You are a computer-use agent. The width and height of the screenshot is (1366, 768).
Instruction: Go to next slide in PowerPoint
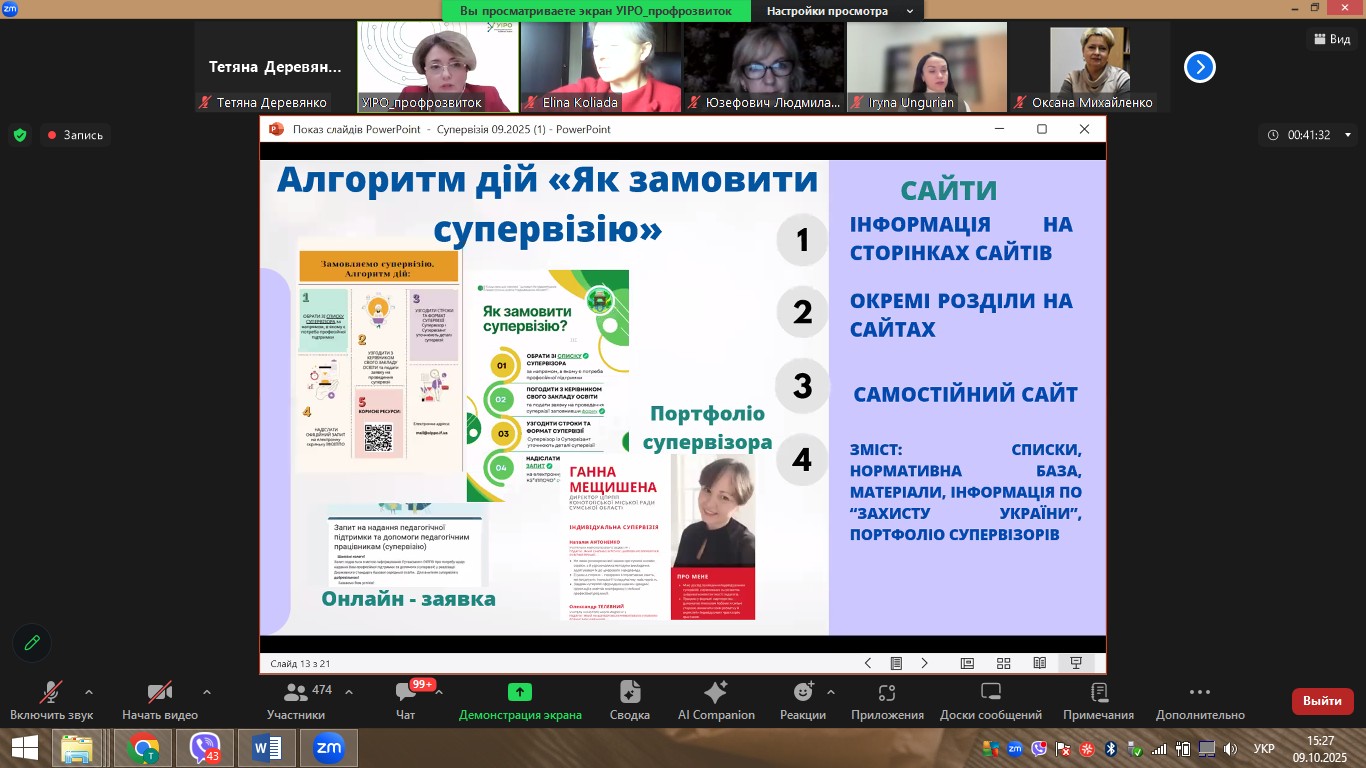(x=924, y=663)
